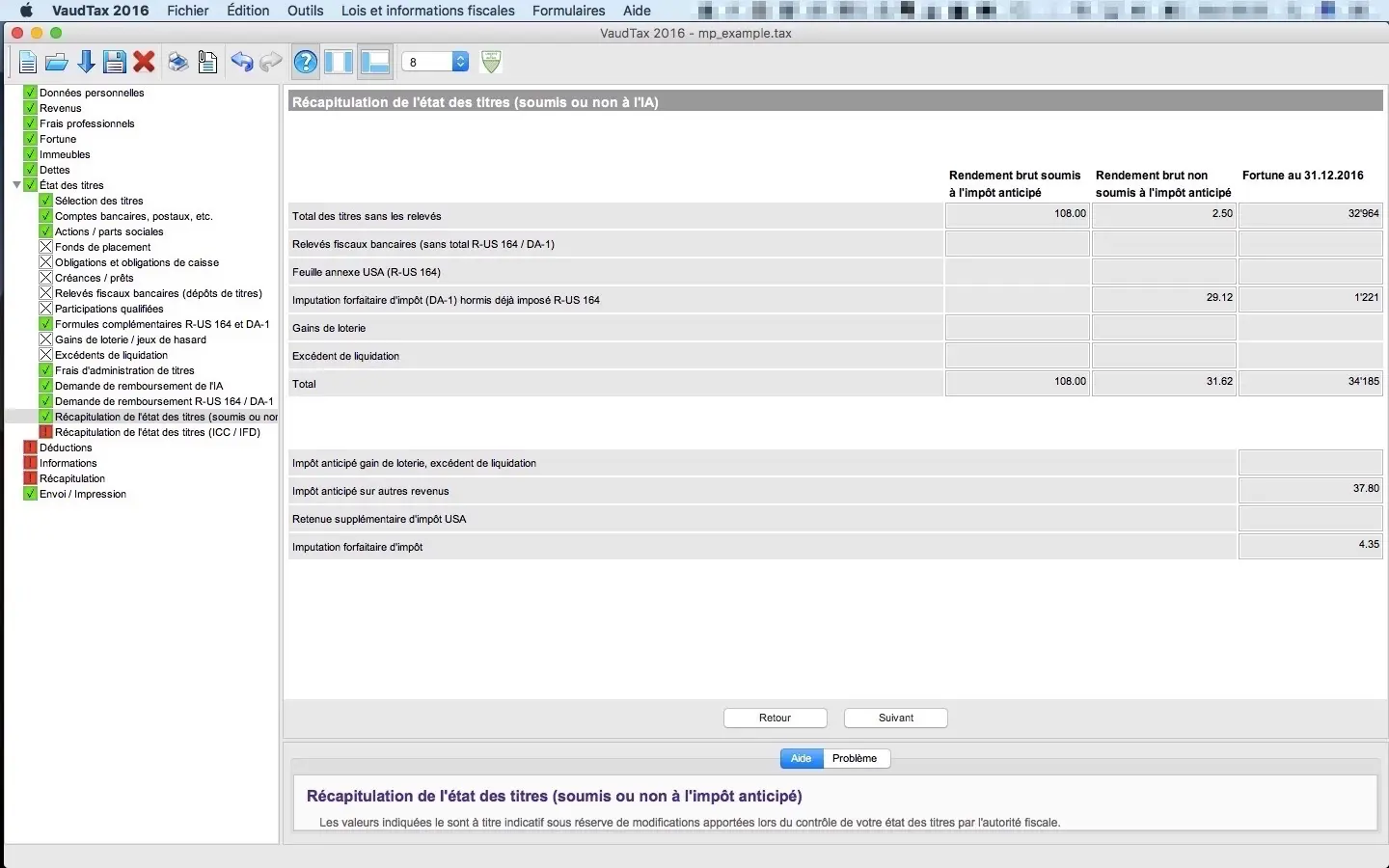Undo the last action
1389x868 pixels.
[242, 63]
